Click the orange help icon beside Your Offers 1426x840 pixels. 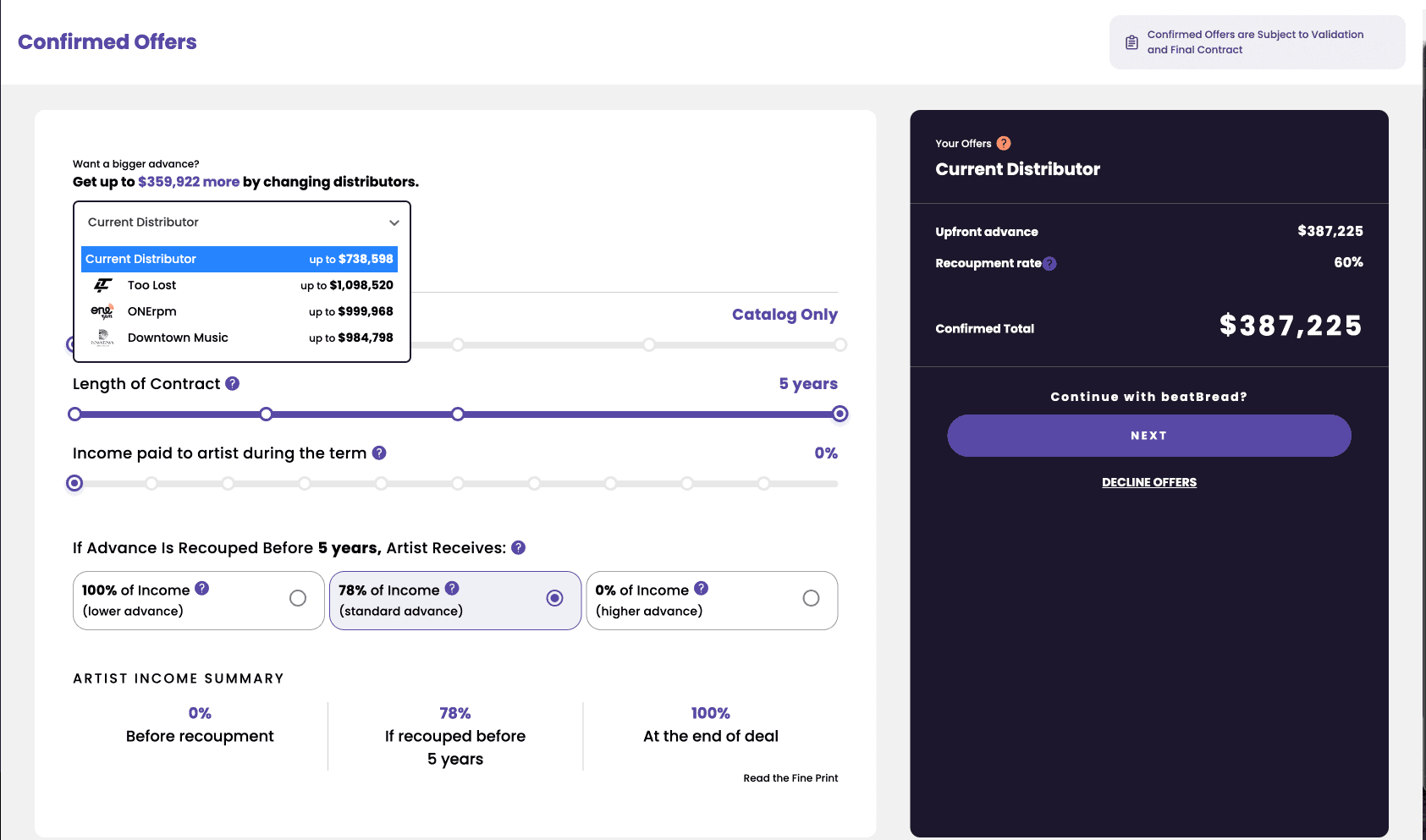tap(1004, 143)
